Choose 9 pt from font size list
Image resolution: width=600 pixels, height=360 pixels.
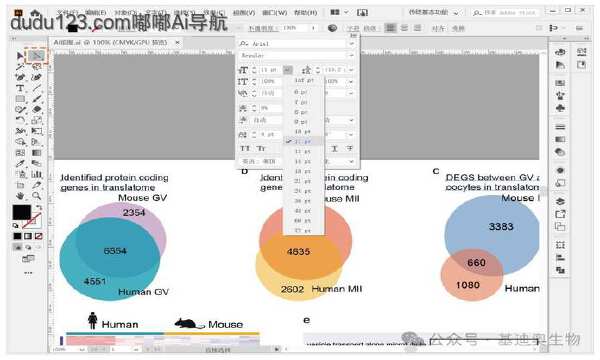301,122
